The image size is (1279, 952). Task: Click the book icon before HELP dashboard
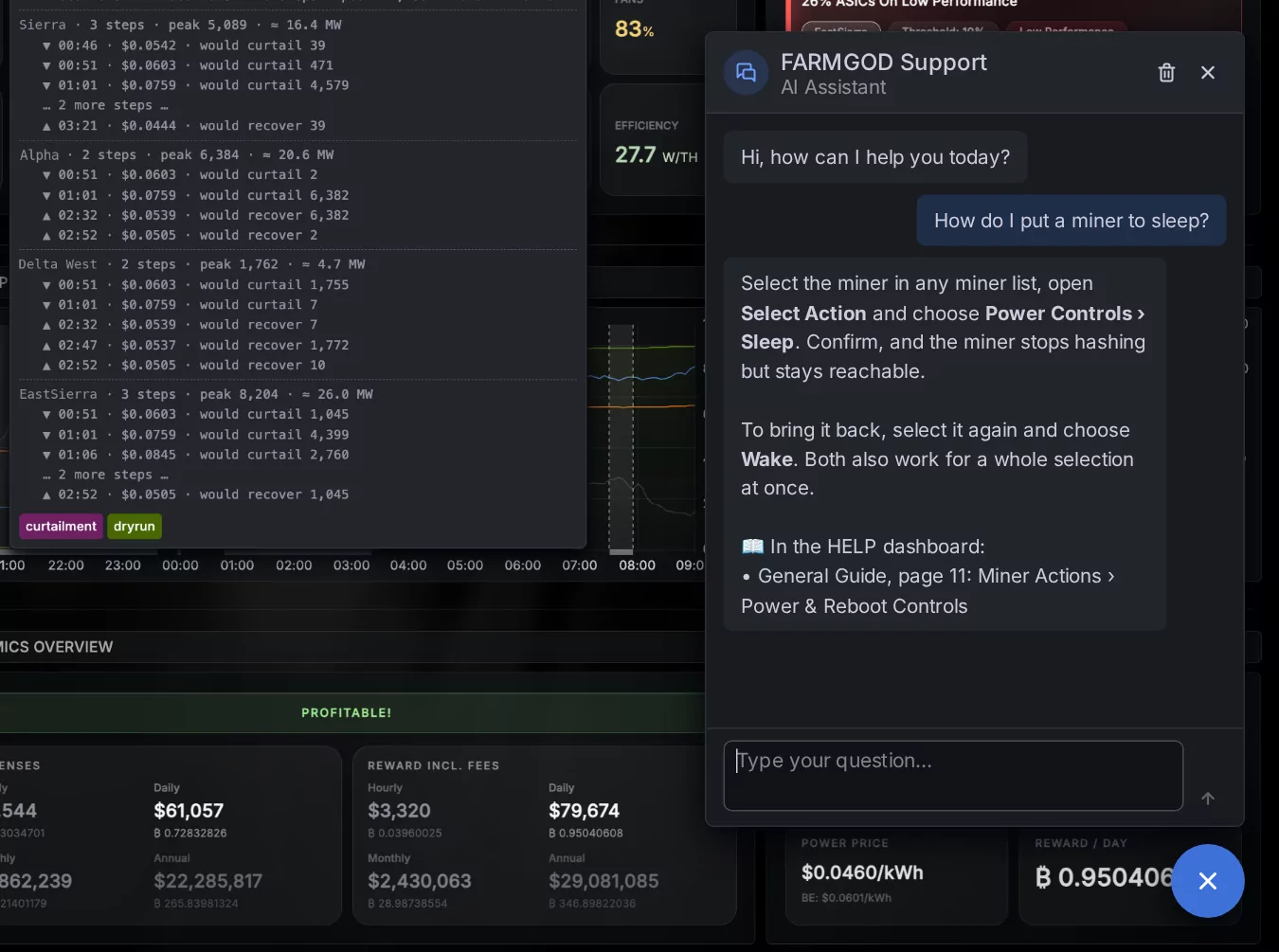coord(752,547)
